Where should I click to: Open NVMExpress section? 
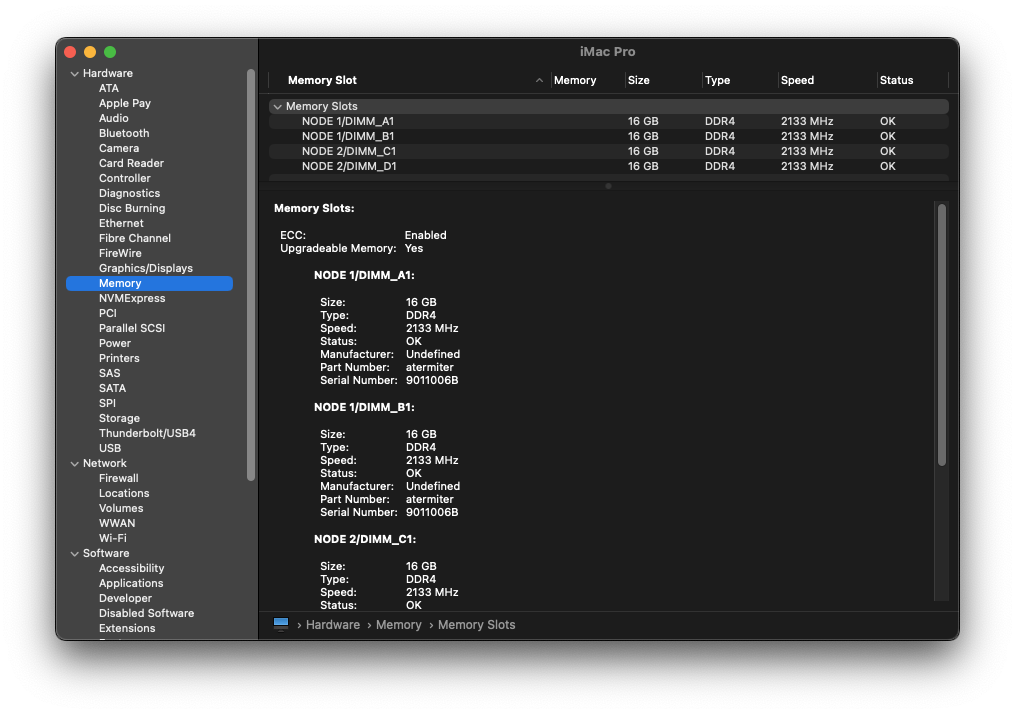132,298
